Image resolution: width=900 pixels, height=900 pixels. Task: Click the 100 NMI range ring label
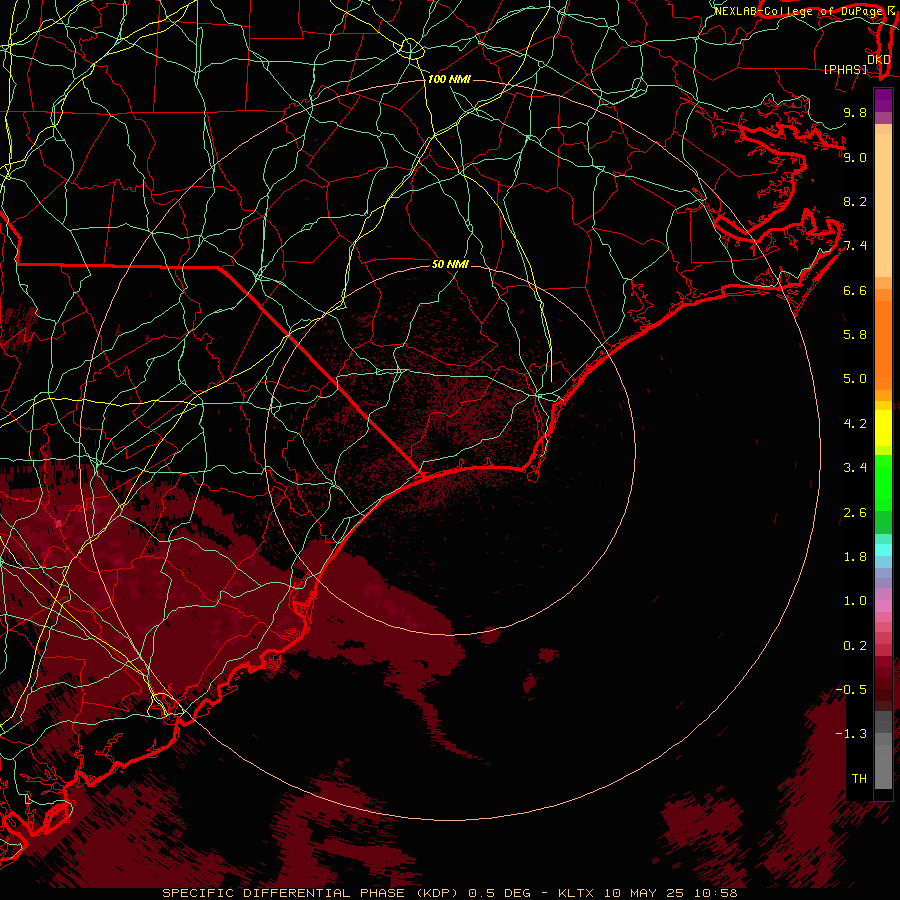[x=449, y=79]
